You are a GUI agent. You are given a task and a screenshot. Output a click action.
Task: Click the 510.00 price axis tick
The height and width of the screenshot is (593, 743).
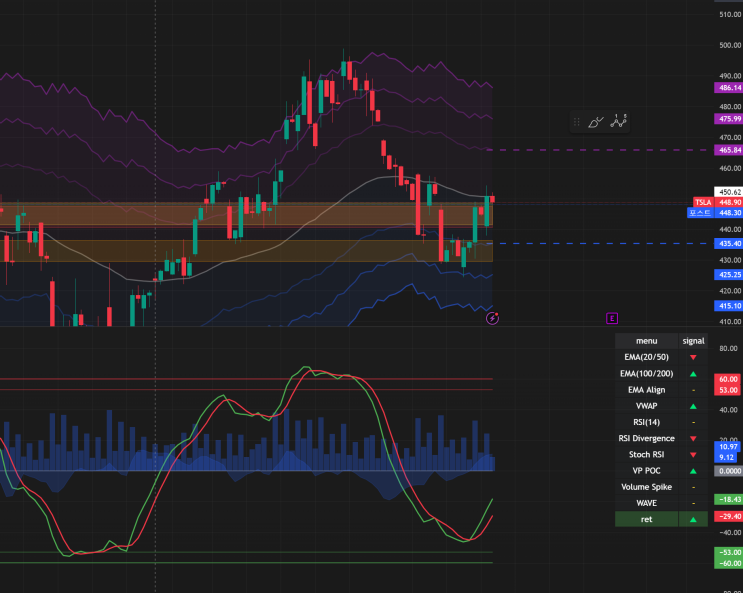click(x=730, y=15)
